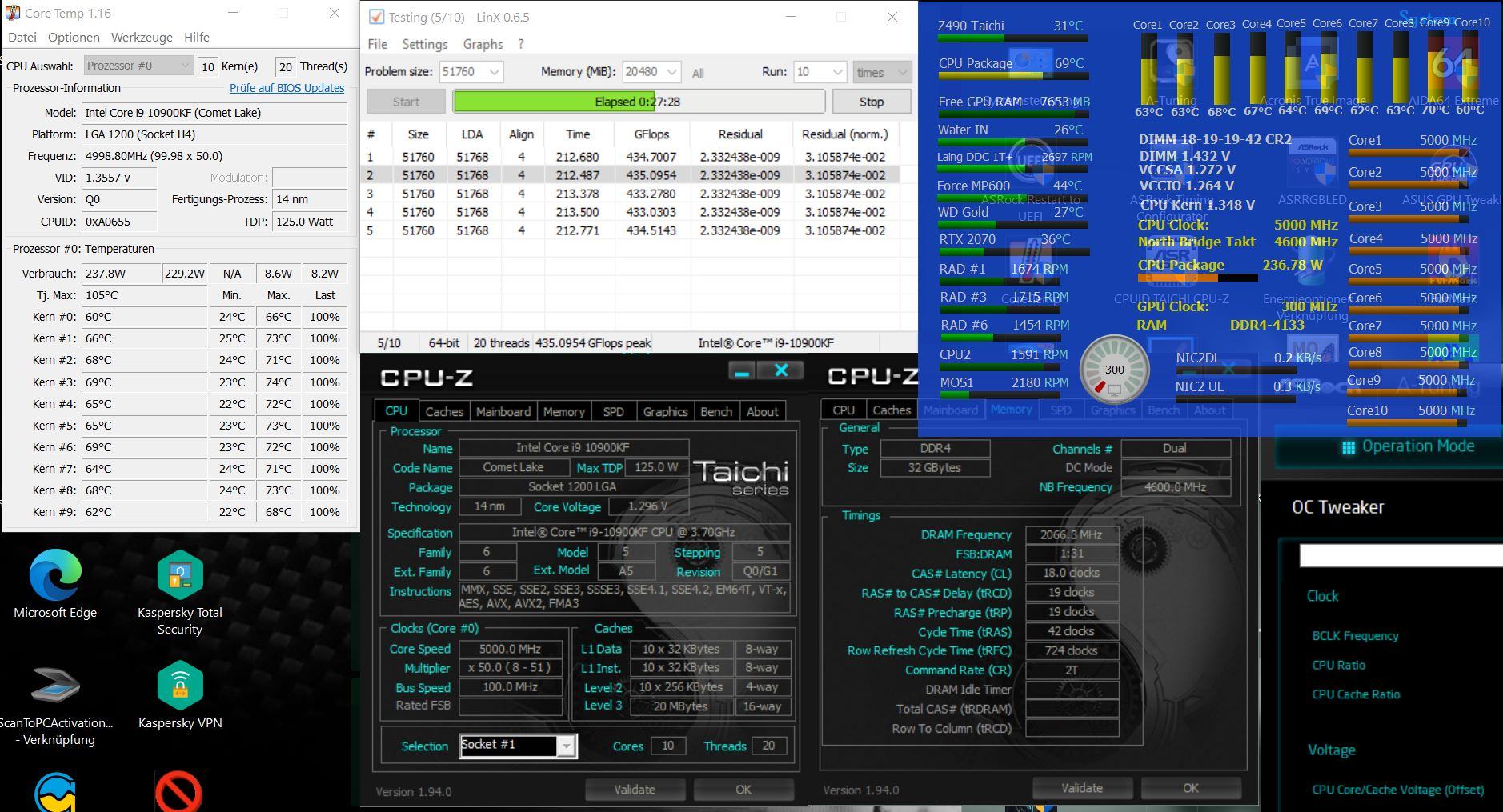Click Stop button in LinX
This screenshot has height=812, width=1503.
872,102
